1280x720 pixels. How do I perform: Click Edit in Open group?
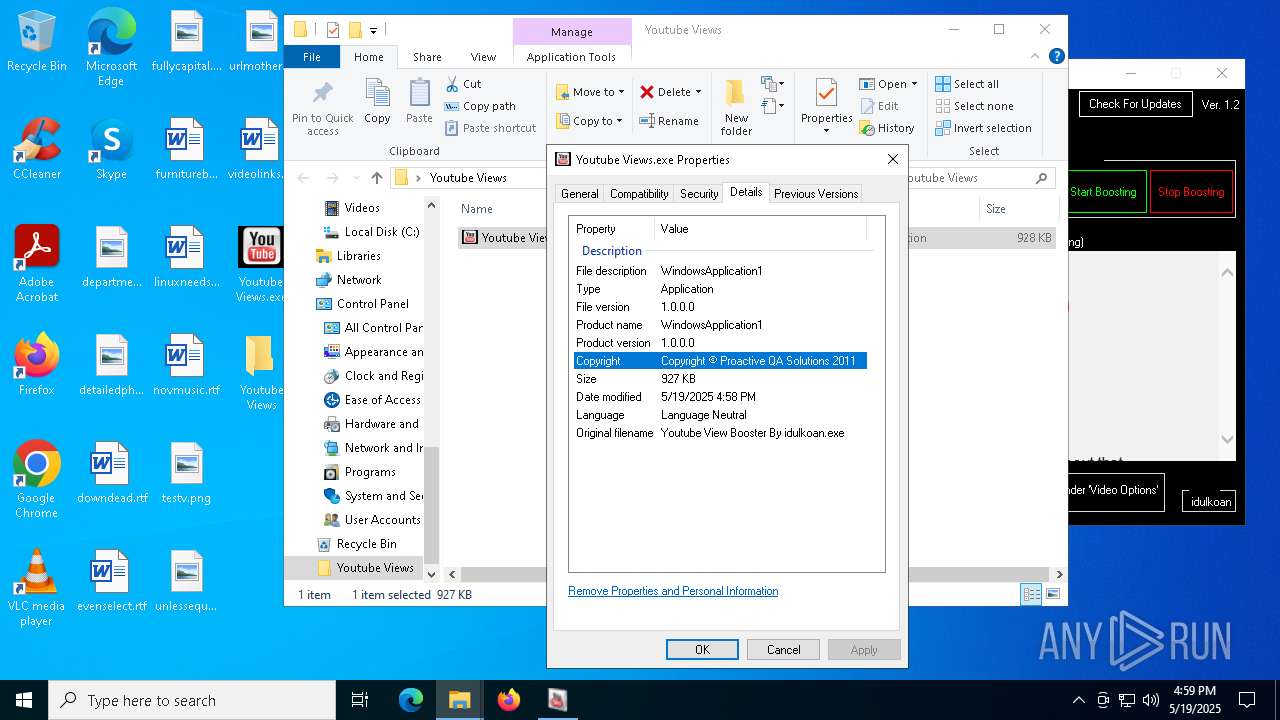[x=879, y=106]
